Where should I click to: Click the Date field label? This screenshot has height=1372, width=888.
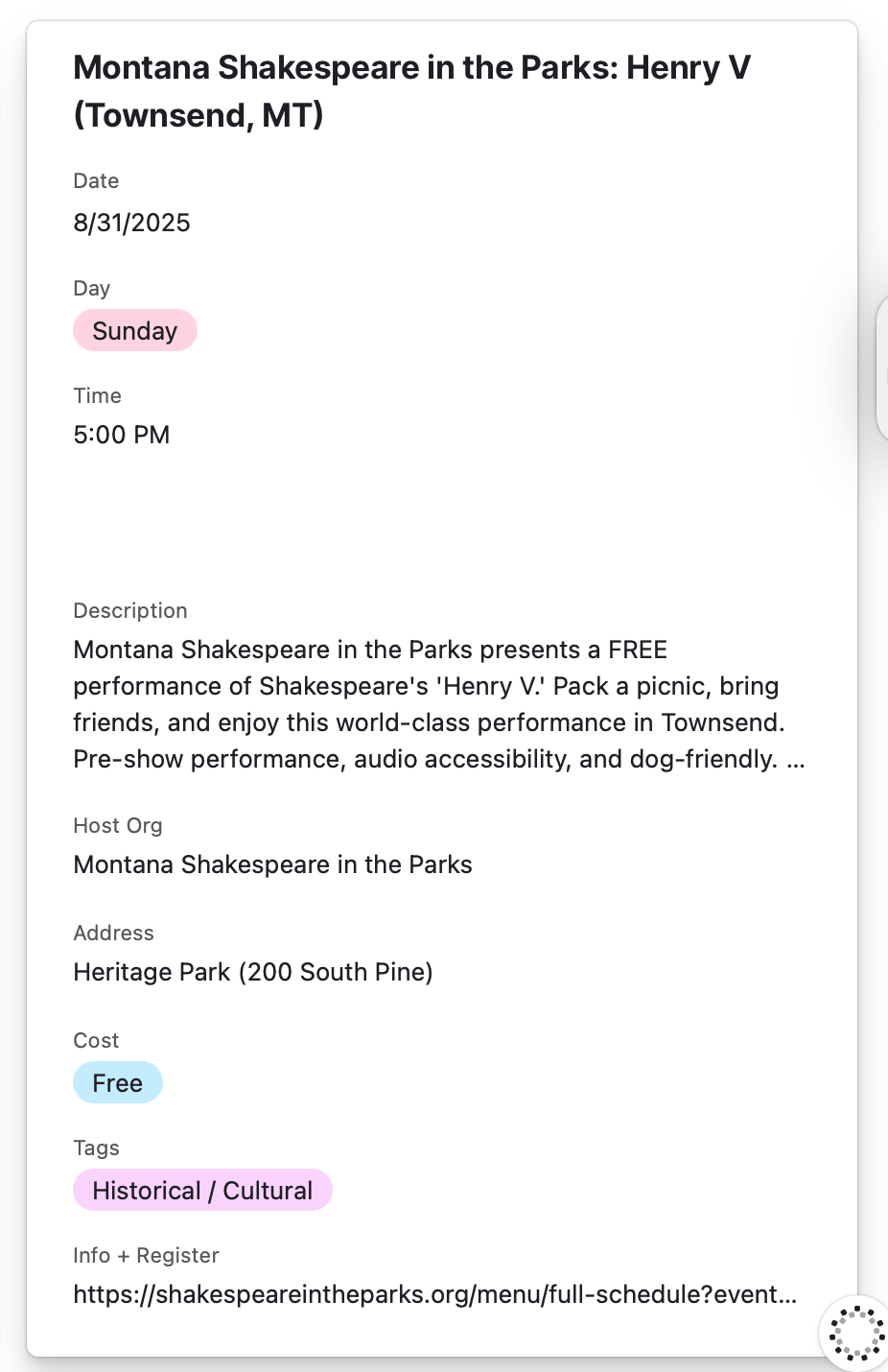click(96, 180)
